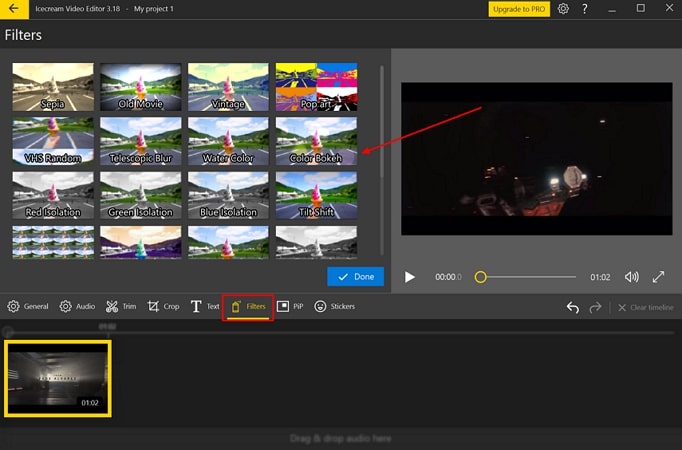This screenshot has width=682, height=450.
Task: Go back with the yellow arrow button
Action: [14, 9]
